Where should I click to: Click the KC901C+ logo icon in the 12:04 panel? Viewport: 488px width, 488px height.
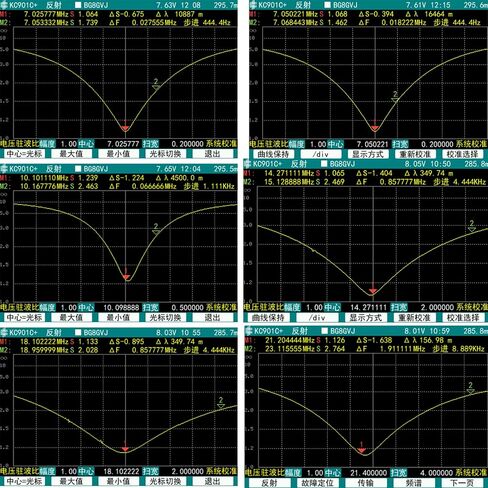(4, 169)
